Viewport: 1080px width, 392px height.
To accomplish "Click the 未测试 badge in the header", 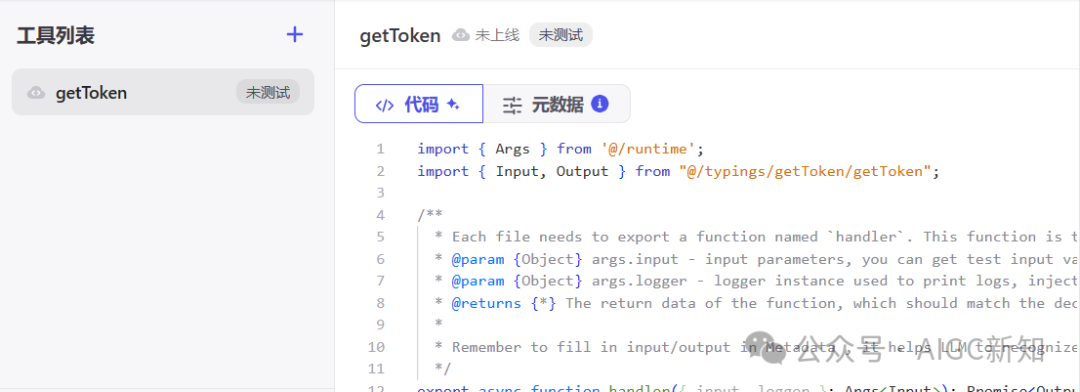I will [x=561, y=35].
